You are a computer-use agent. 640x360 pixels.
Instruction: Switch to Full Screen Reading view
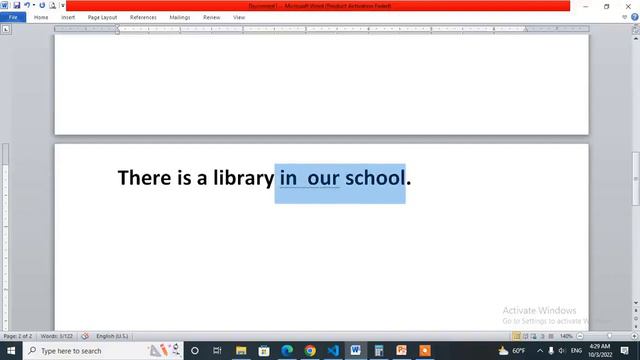pos(525,336)
